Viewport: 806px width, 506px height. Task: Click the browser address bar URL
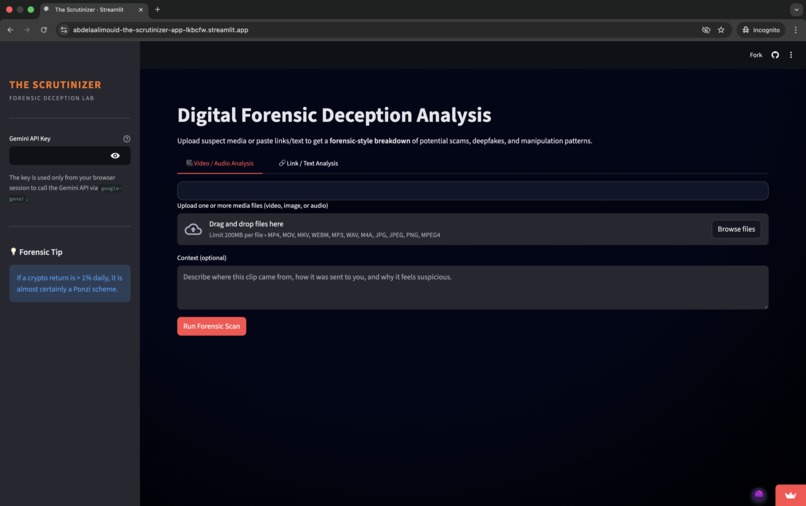pos(160,30)
